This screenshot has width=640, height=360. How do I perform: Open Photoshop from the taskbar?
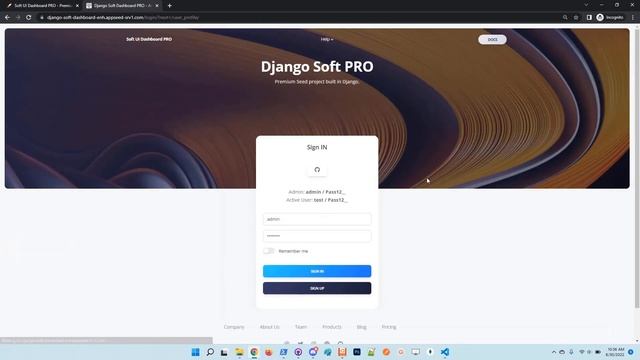(357, 352)
